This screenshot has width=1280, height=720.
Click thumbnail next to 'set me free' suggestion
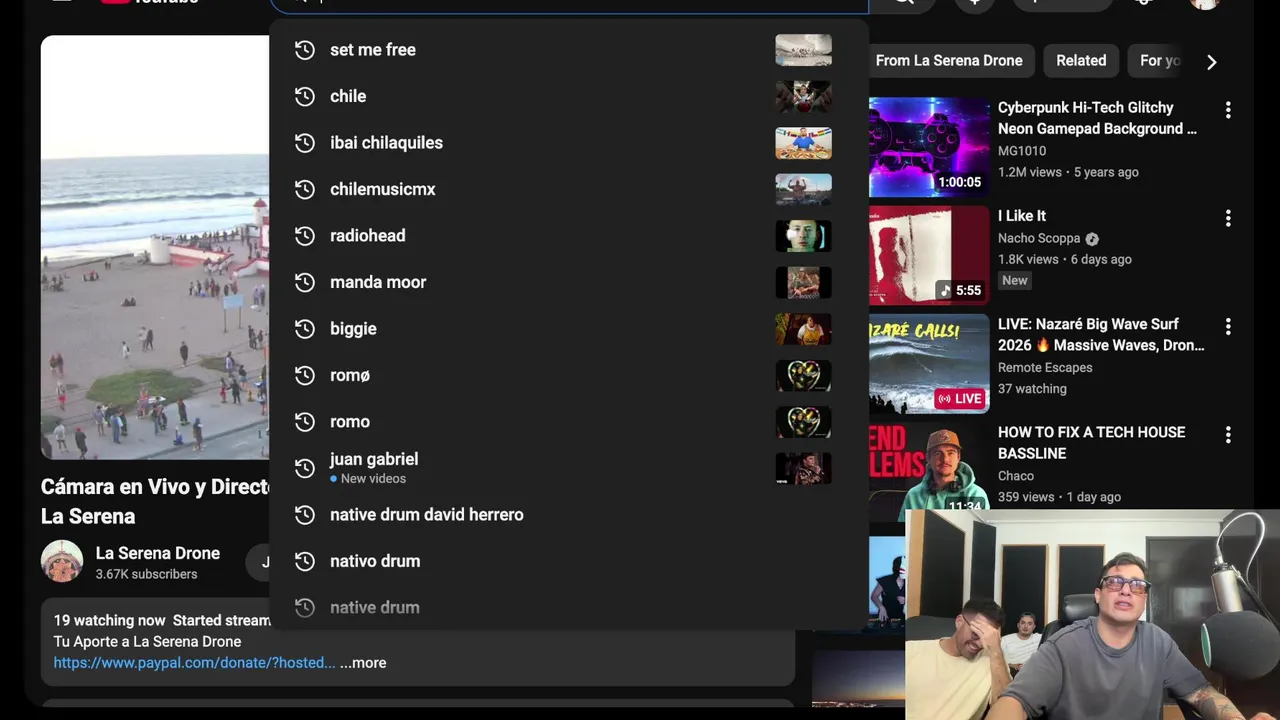[803, 50]
